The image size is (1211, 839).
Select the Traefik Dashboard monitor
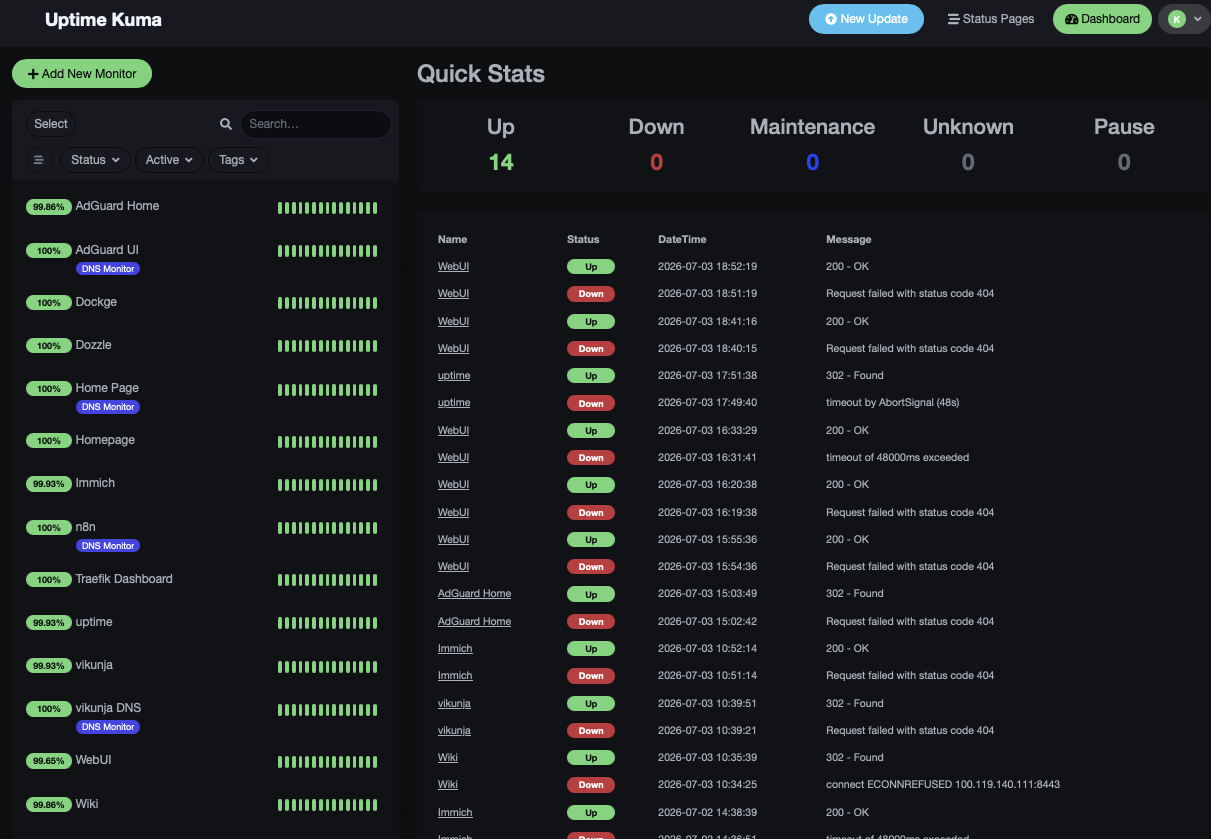point(205,580)
